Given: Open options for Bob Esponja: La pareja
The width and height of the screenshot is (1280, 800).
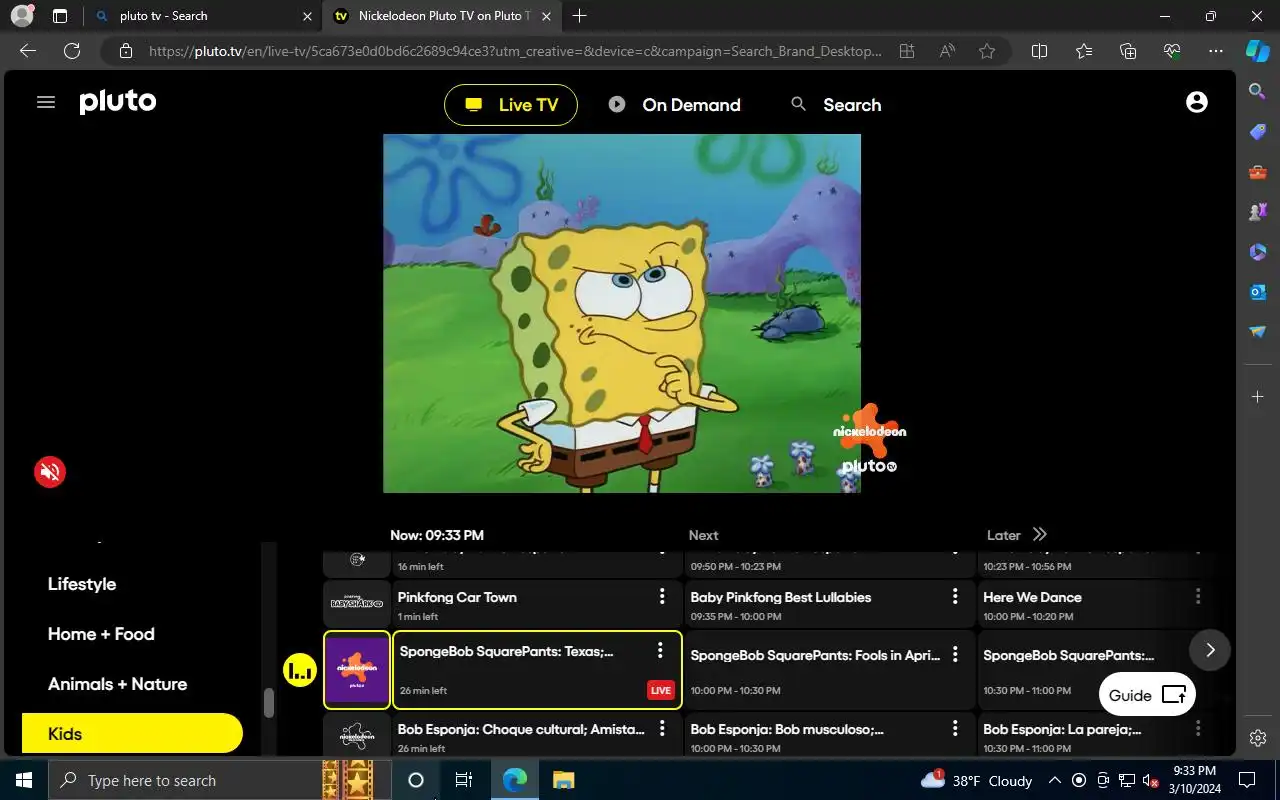Looking at the screenshot, I should pyautogui.click(x=1198, y=729).
